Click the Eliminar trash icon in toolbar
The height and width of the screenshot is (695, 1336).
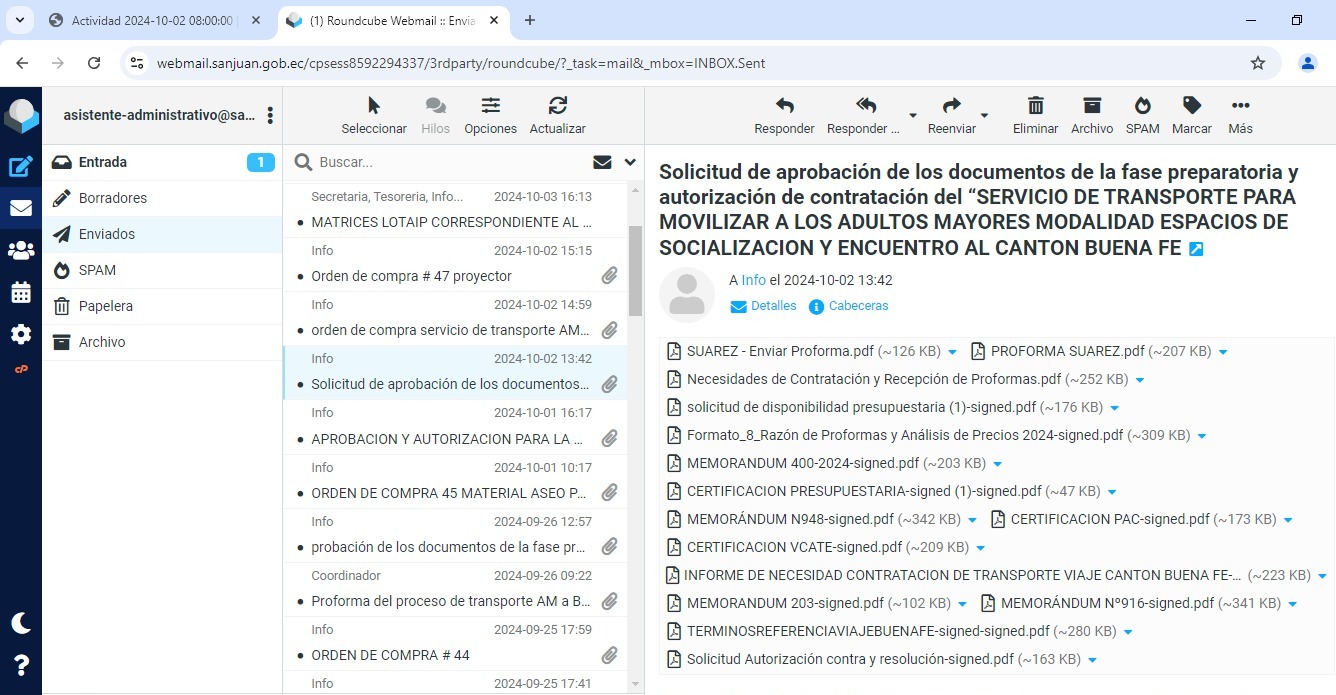1035,115
